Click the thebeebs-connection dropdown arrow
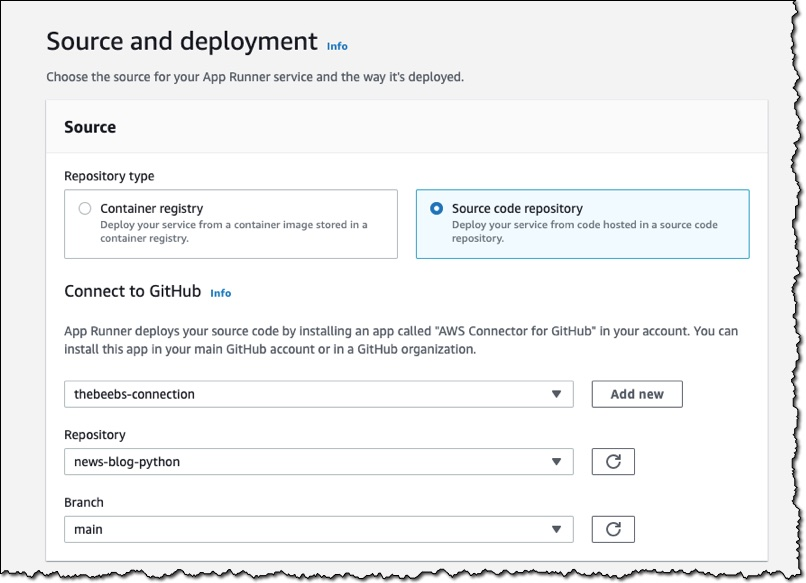The width and height of the screenshot is (806, 583). (556, 394)
